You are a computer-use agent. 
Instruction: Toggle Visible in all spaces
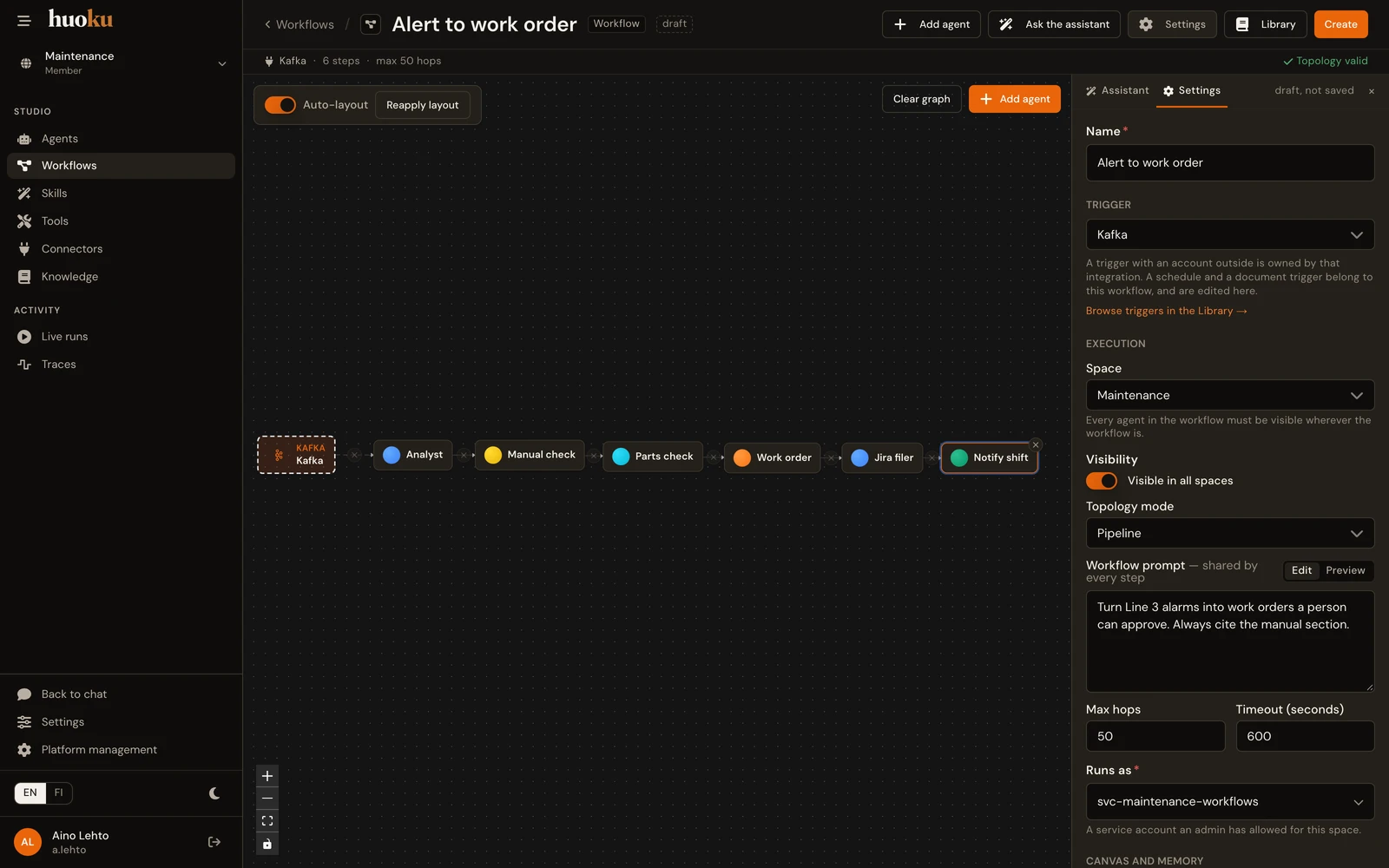[x=1102, y=481]
